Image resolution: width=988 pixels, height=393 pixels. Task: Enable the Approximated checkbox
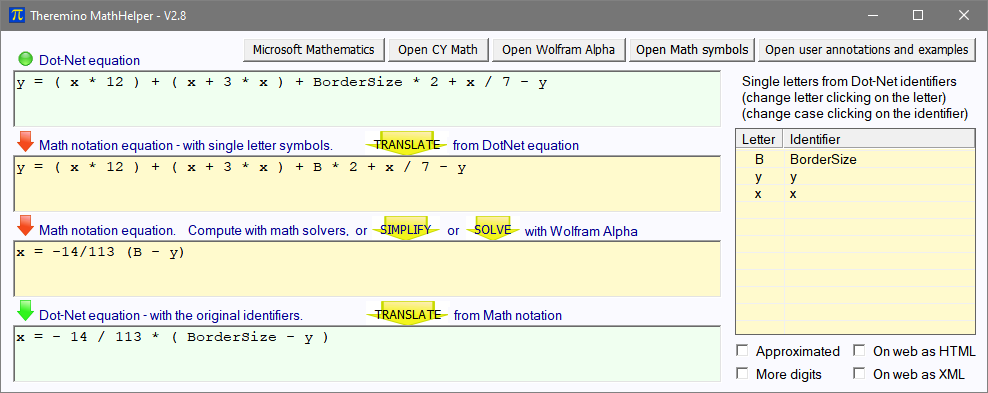pos(742,350)
